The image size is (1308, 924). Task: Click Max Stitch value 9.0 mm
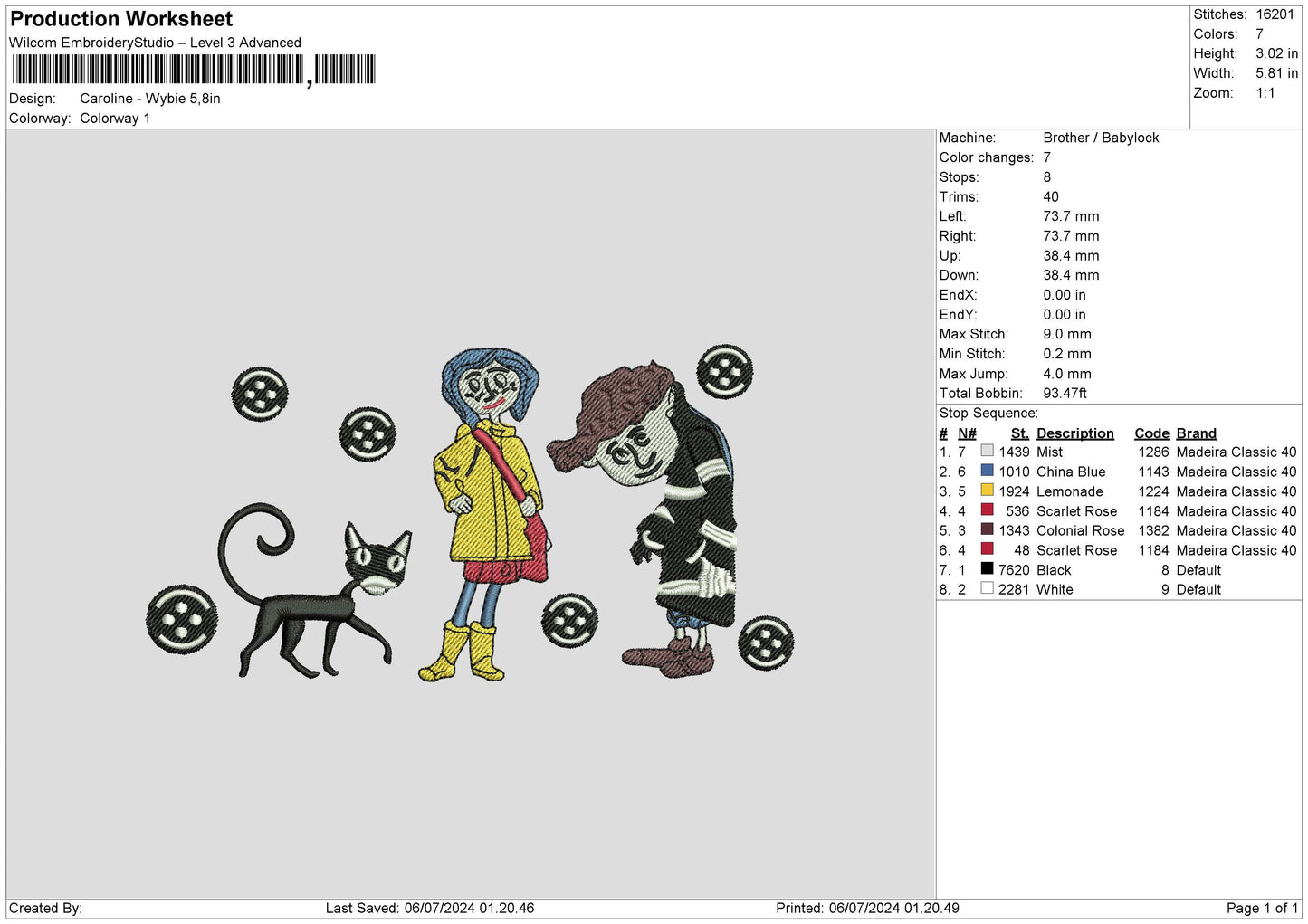pos(1067,334)
